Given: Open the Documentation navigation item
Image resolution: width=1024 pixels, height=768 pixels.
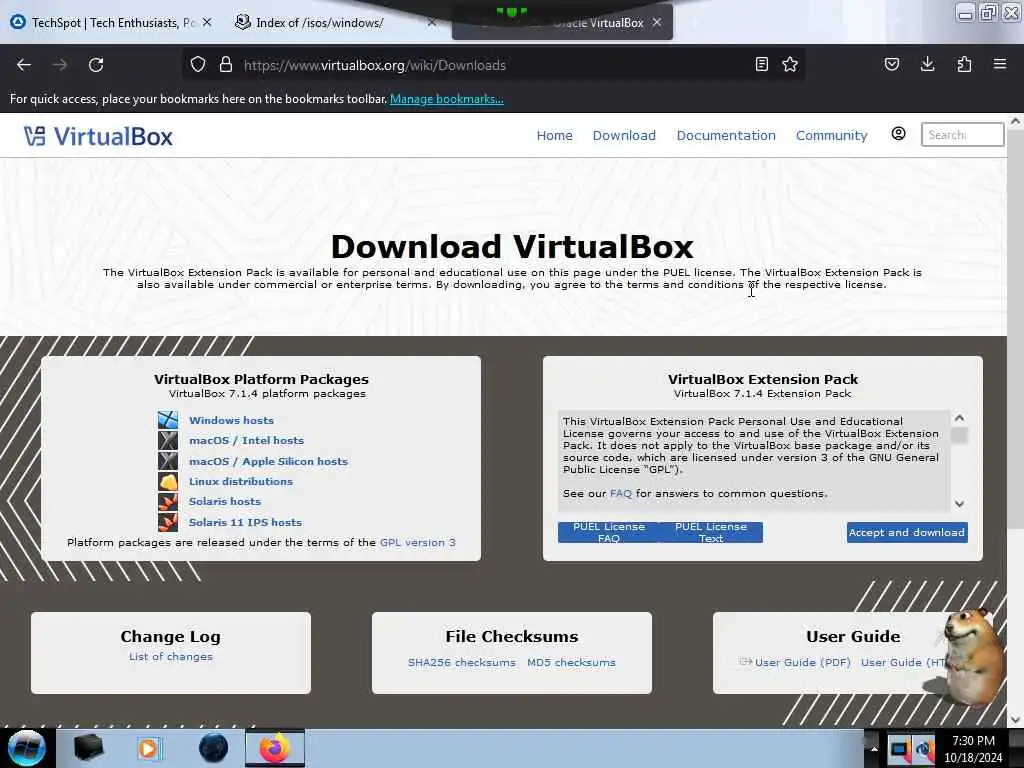Looking at the screenshot, I should click(x=726, y=135).
